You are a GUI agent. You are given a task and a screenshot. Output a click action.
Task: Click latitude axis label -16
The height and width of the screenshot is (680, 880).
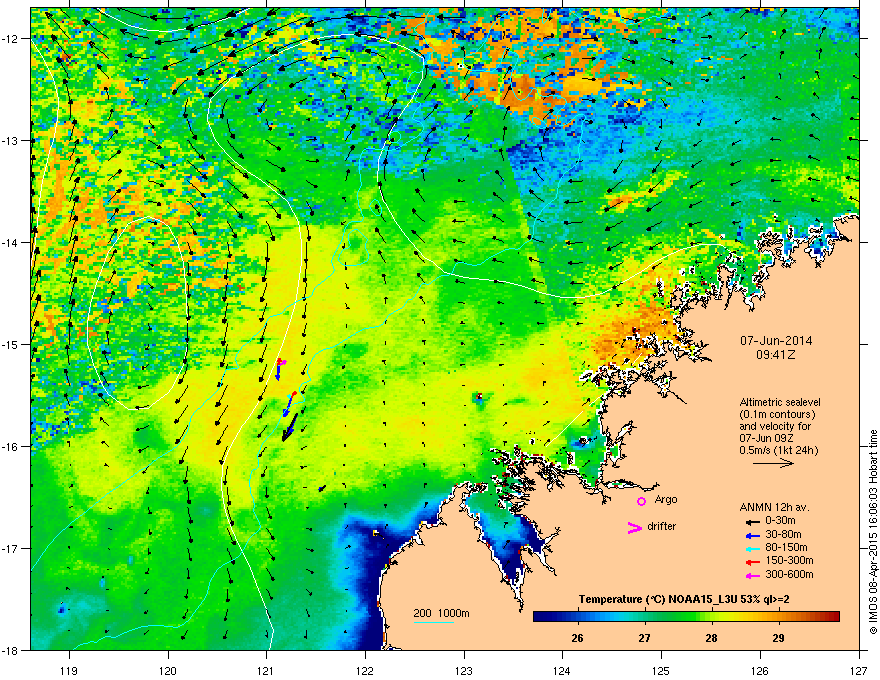tap(10, 447)
